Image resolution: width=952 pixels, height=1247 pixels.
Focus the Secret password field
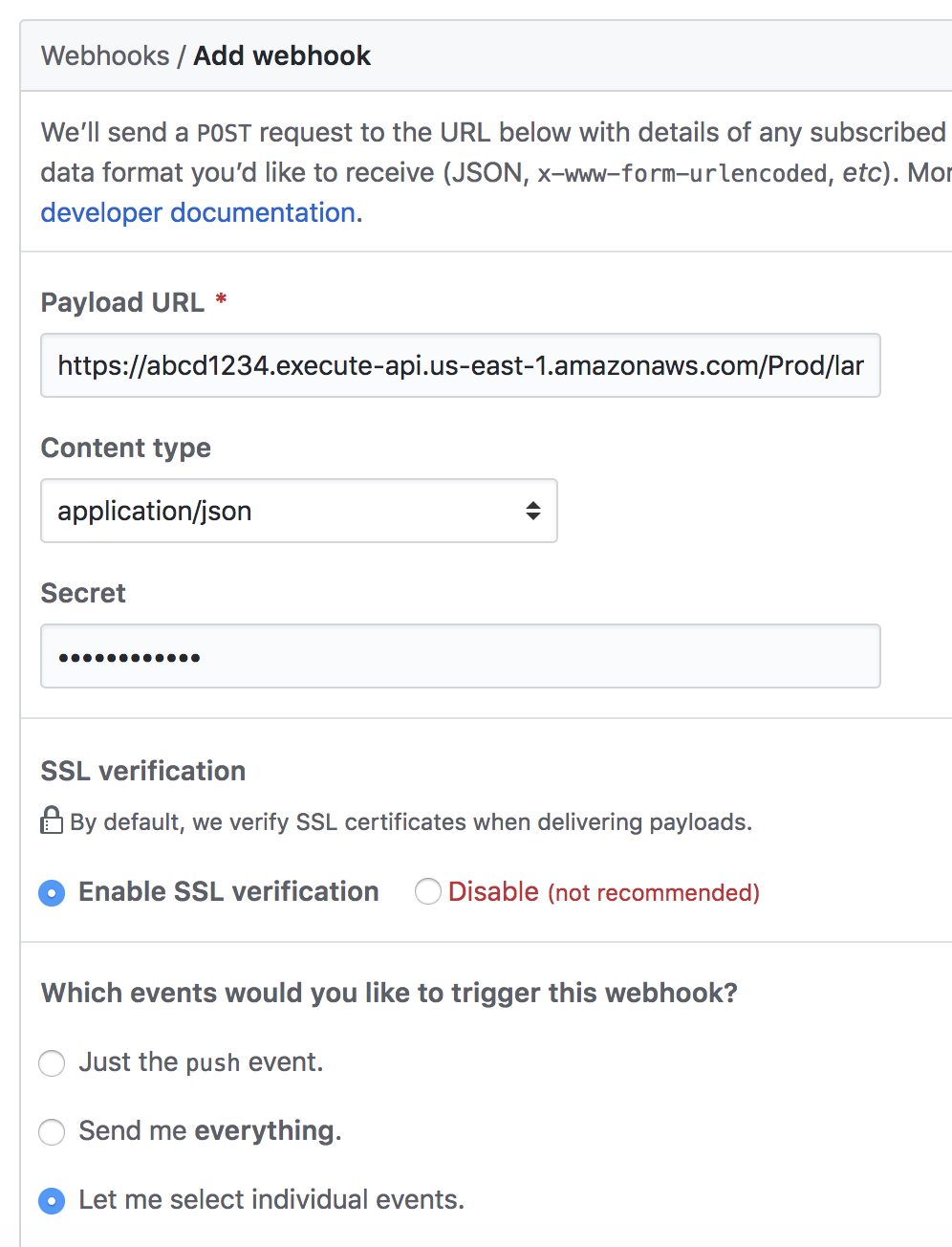[x=460, y=656]
